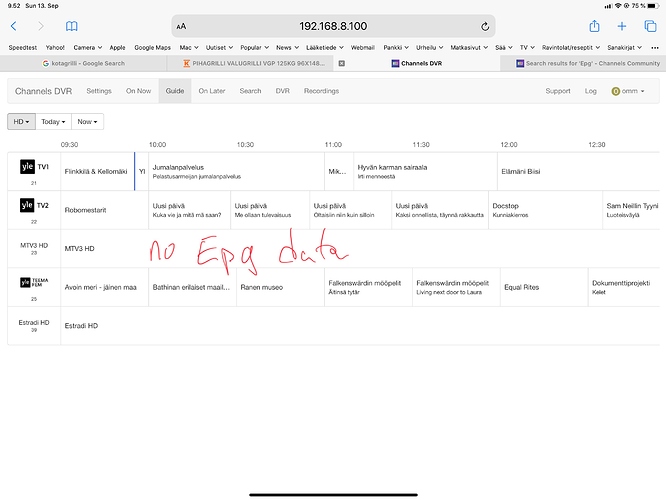Image resolution: width=666 pixels, height=500 pixels.
Task: Tap the 192.168.8.100 address bar
Action: point(333,27)
